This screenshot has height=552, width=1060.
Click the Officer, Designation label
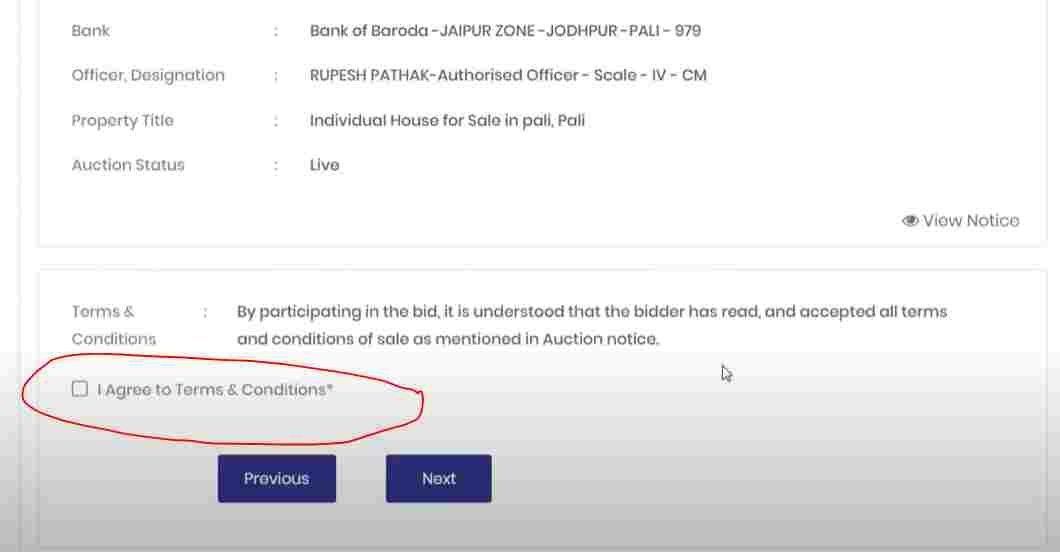click(x=148, y=76)
